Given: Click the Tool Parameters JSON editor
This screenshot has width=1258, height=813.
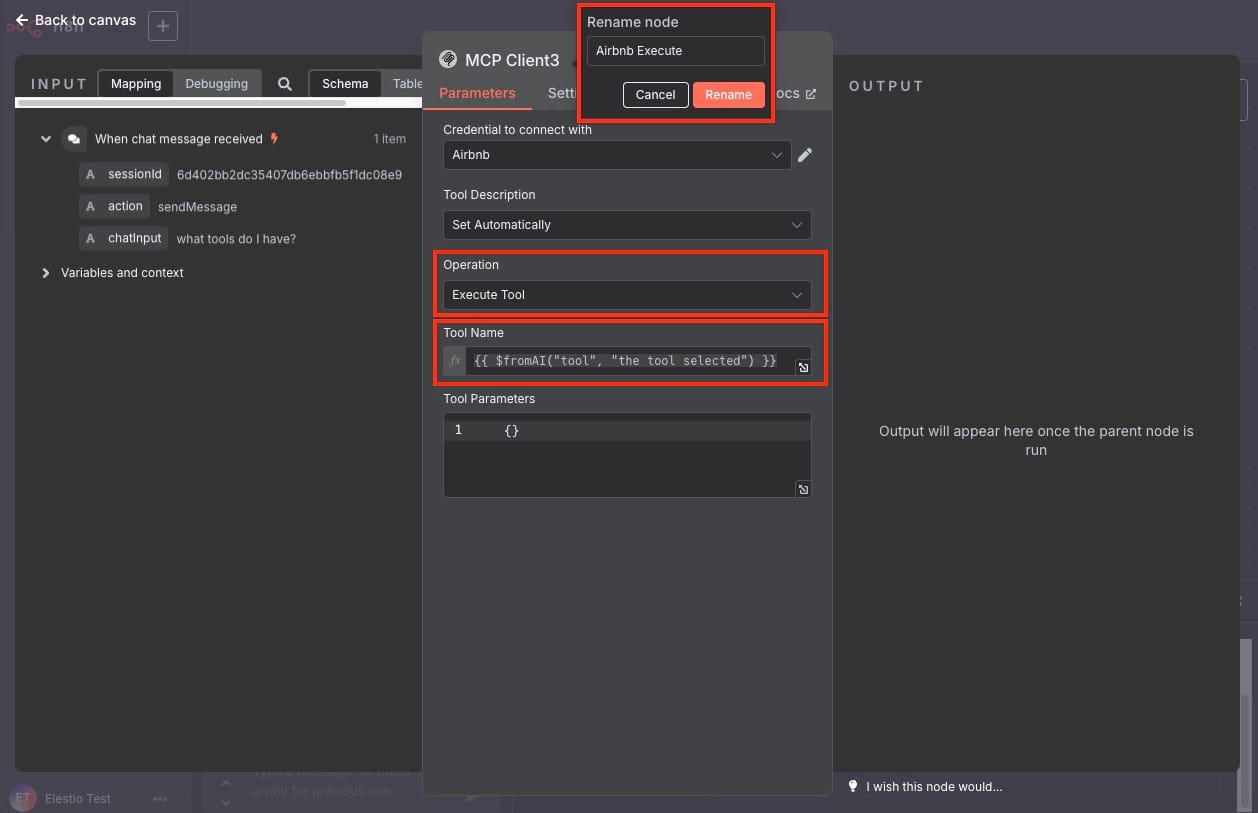Looking at the screenshot, I should [x=627, y=455].
